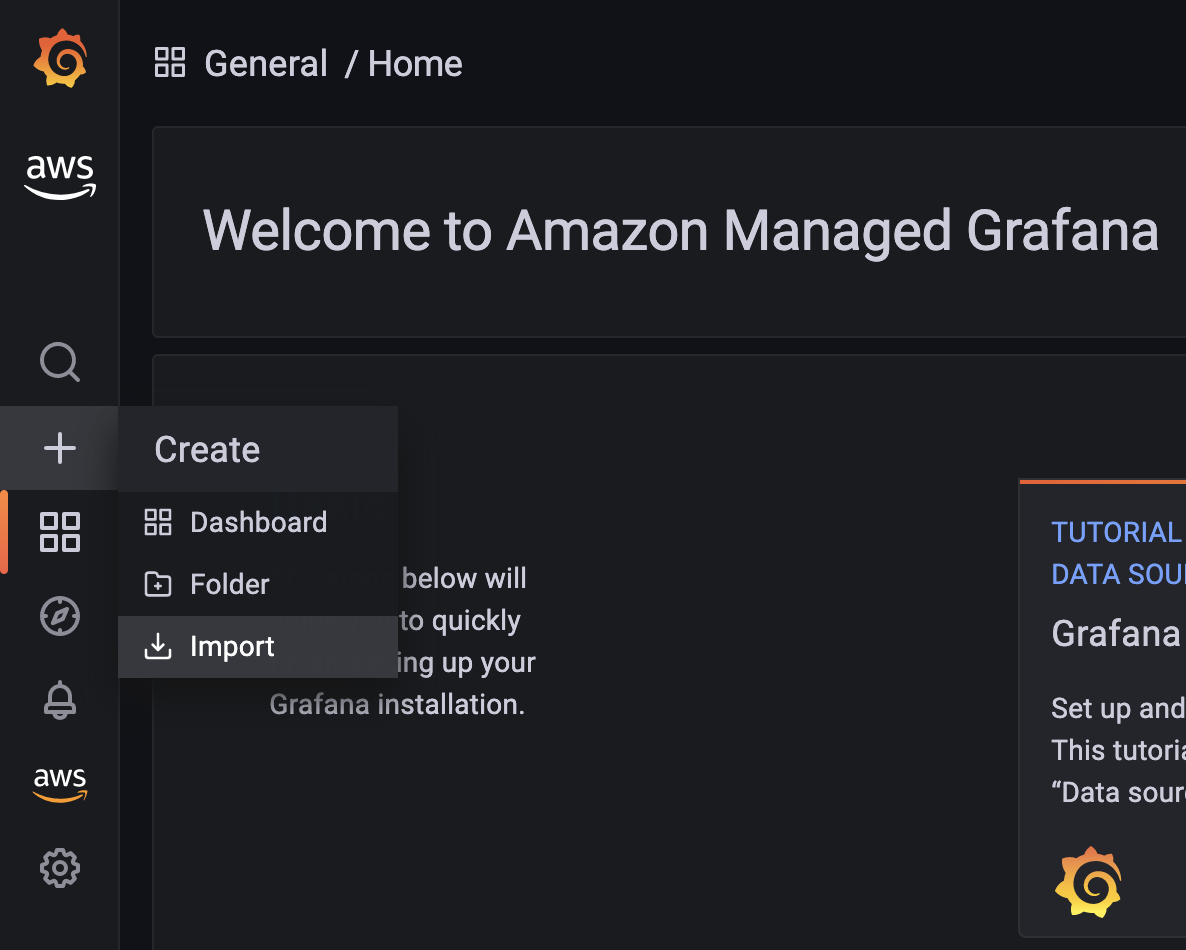The width and height of the screenshot is (1186, 950).
Task: Select Folder in the Create menu
Action: pos(258,585)
